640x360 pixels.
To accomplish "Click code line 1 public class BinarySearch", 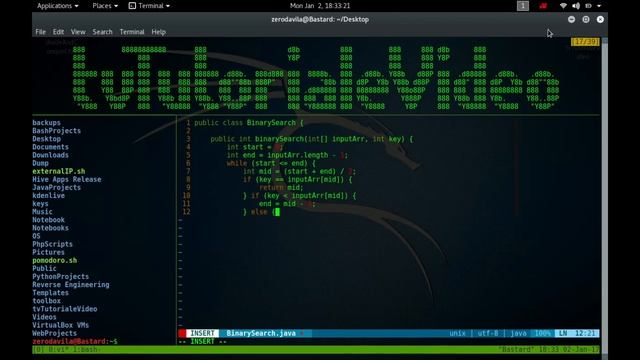I will pyautogui.click(x=249, y=122).
